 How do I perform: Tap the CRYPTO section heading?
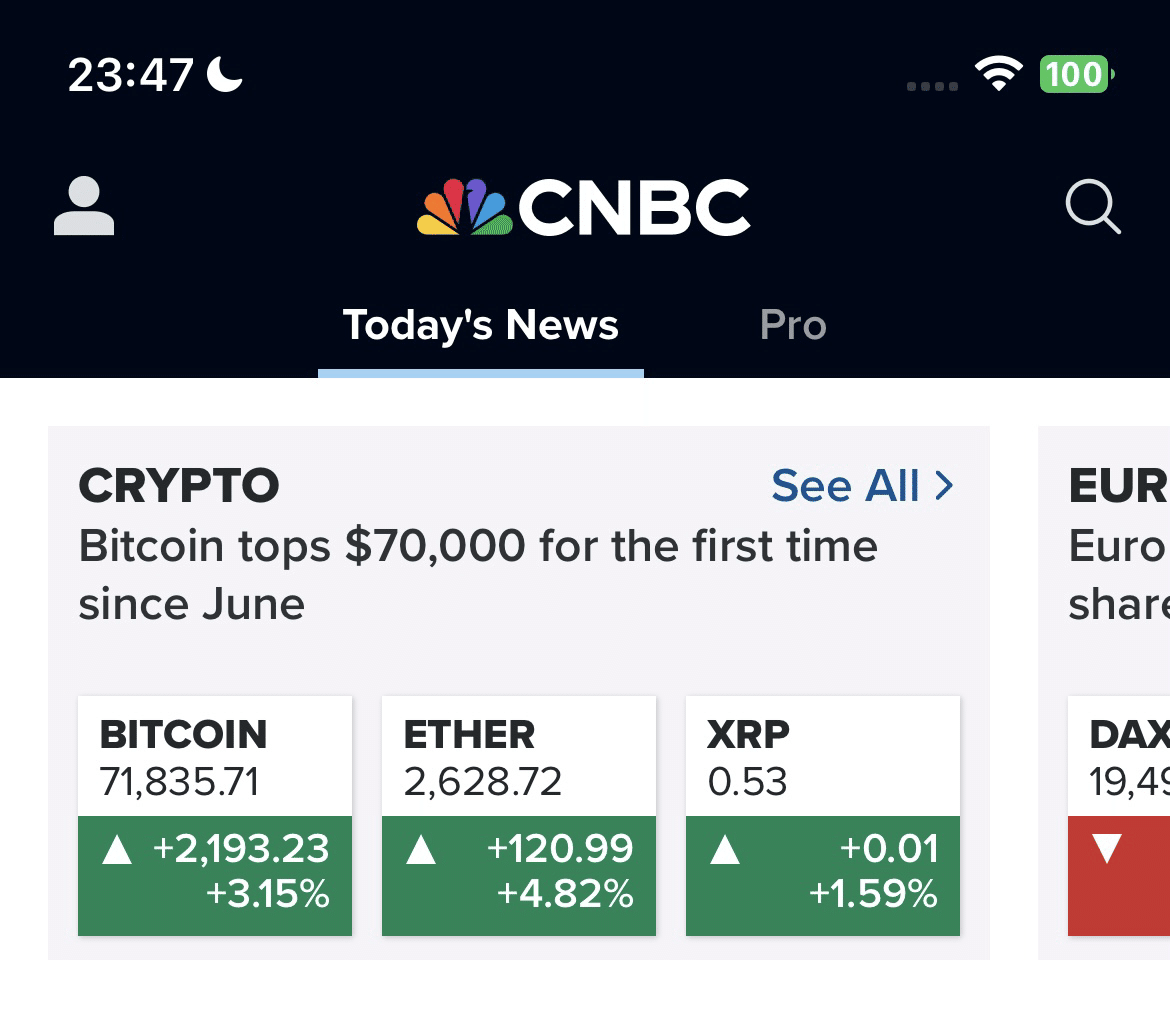pyautogui.click(x=179, y=486)
